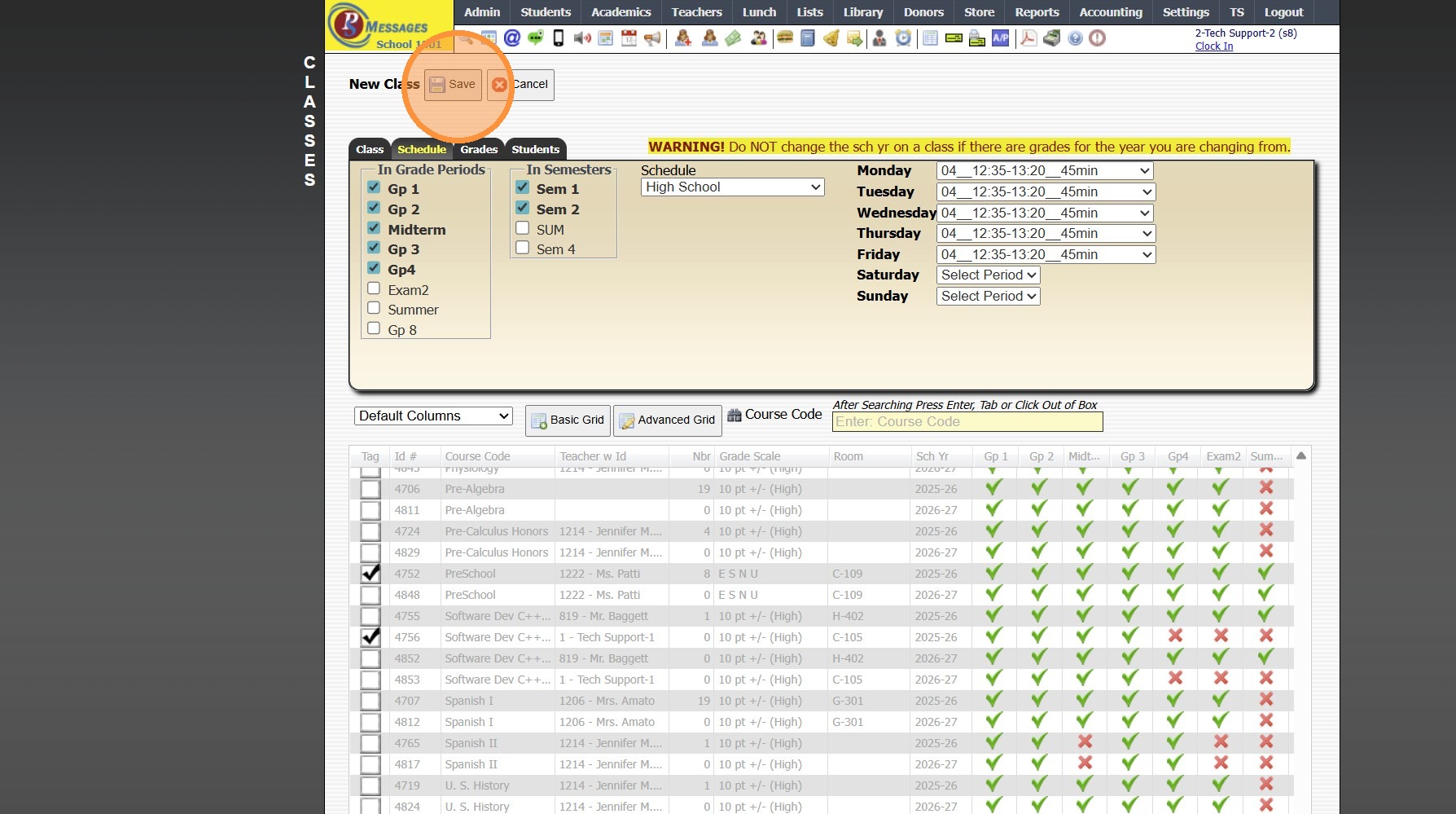Open the Sunday Select Period dropdown
The image size is (1456, 814).
point(989,297)
